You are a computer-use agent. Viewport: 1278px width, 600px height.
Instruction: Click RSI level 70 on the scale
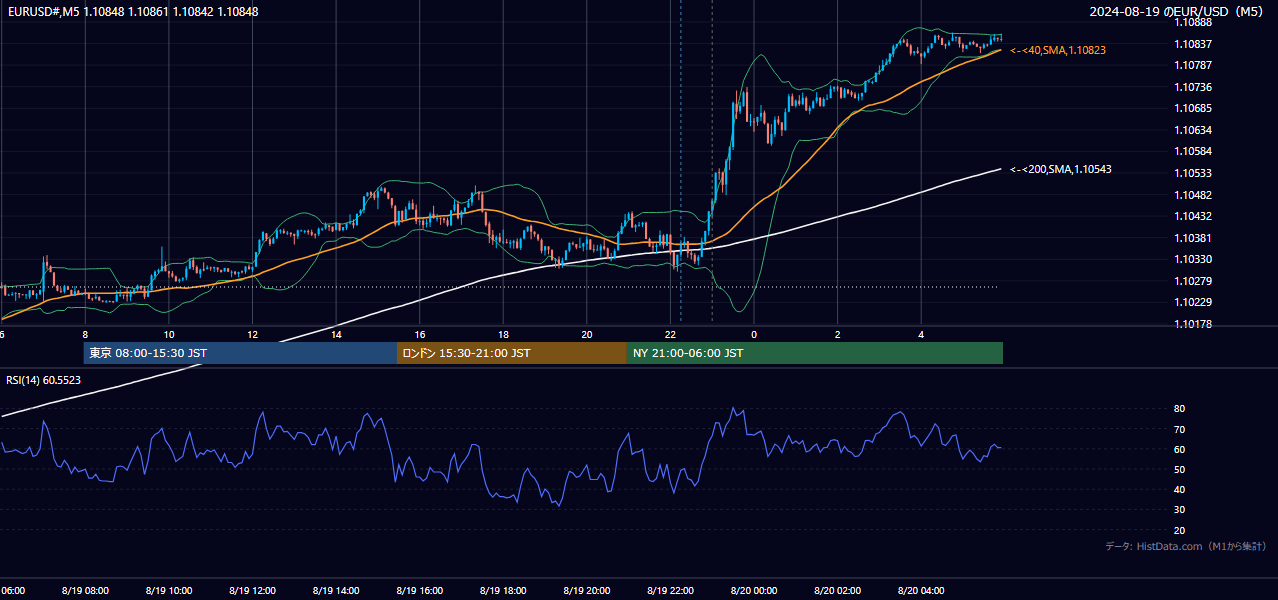tap(1179, 429)
